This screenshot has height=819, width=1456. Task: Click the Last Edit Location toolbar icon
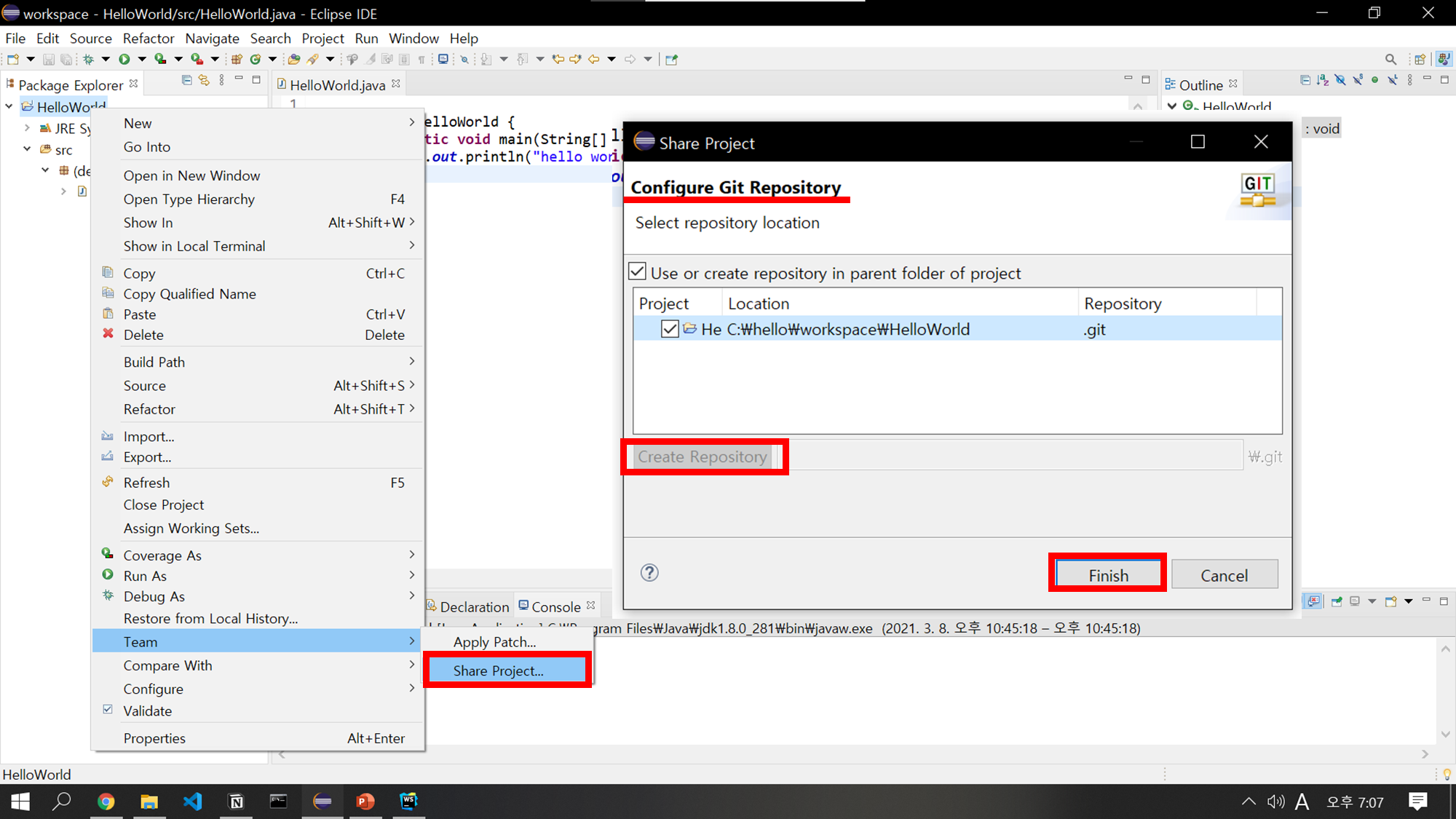pyautogui.click(x=558, y=59)
